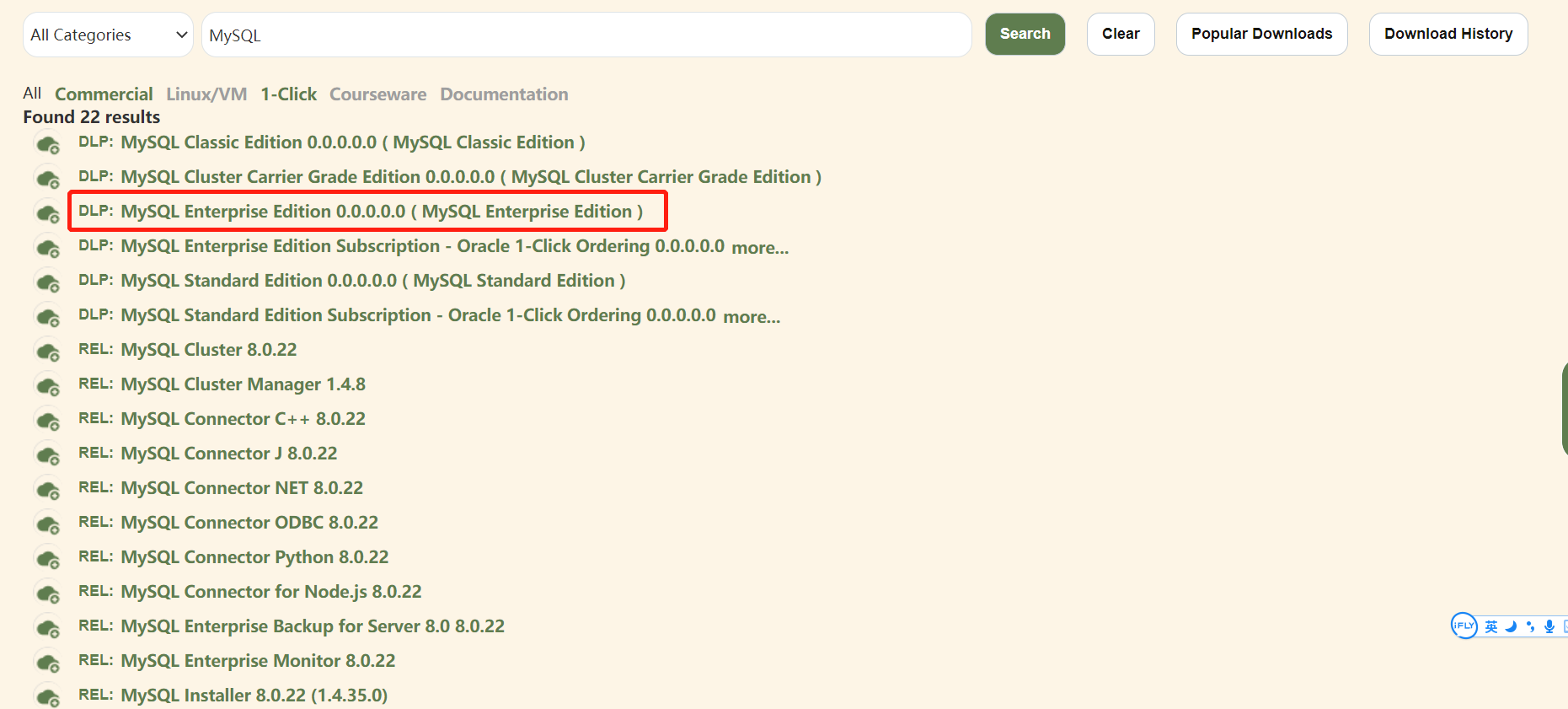Toggle the IME moon half-width mode icon
Image resolution: width=1568 pixels, height=709 pixels.
(x=1512, y=626)
